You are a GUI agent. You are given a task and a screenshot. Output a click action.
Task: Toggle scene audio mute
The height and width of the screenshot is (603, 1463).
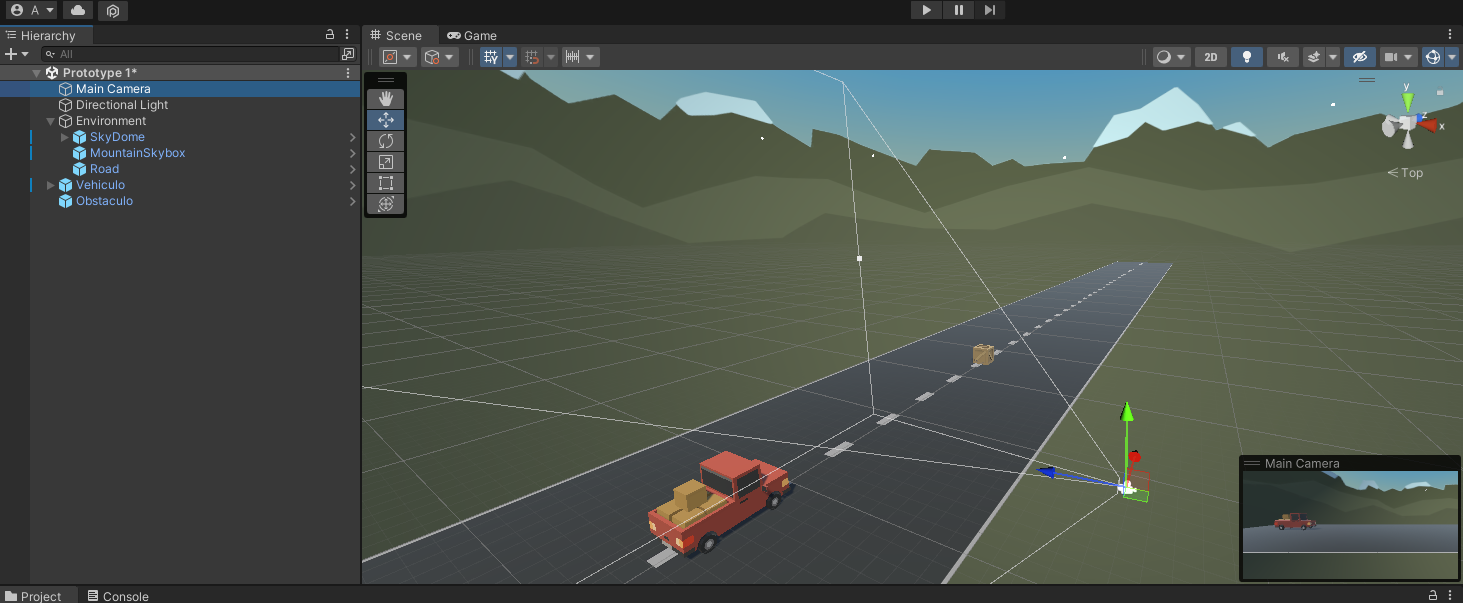(1282, 57)
